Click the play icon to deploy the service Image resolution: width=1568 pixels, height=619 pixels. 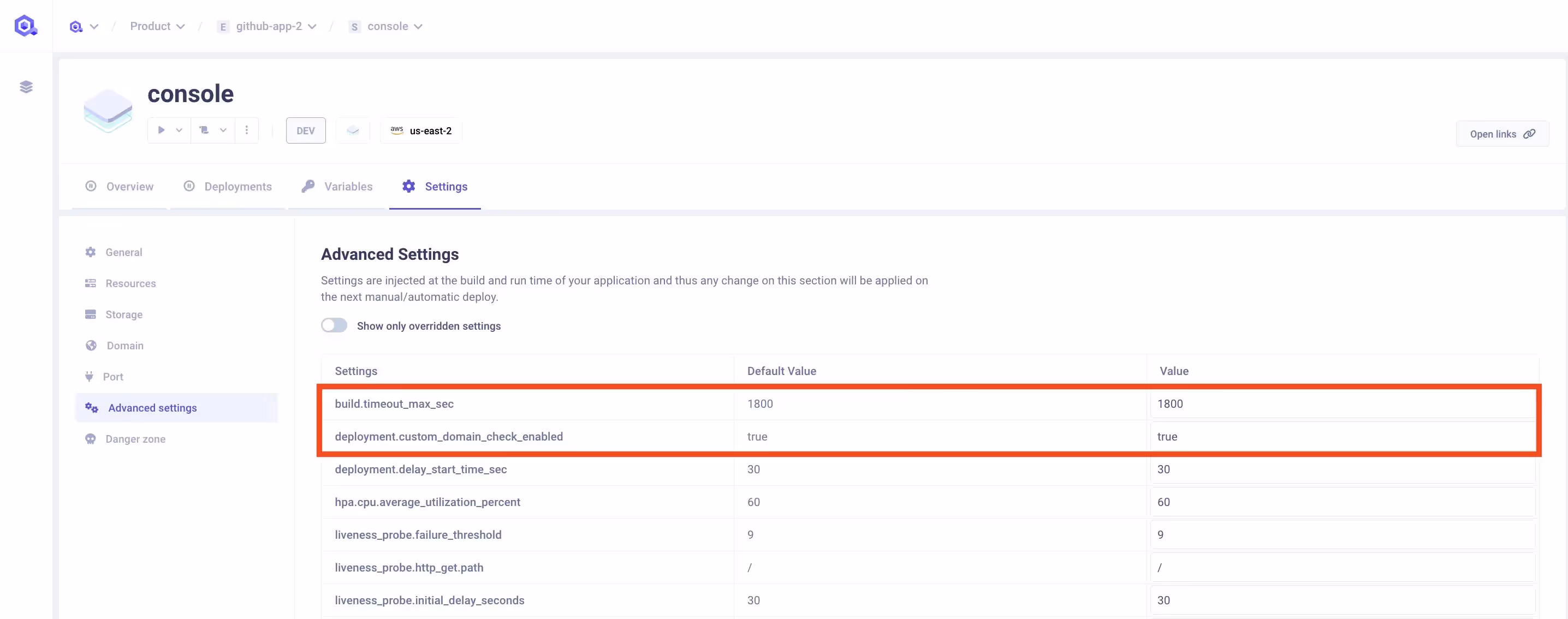[161, 130]
